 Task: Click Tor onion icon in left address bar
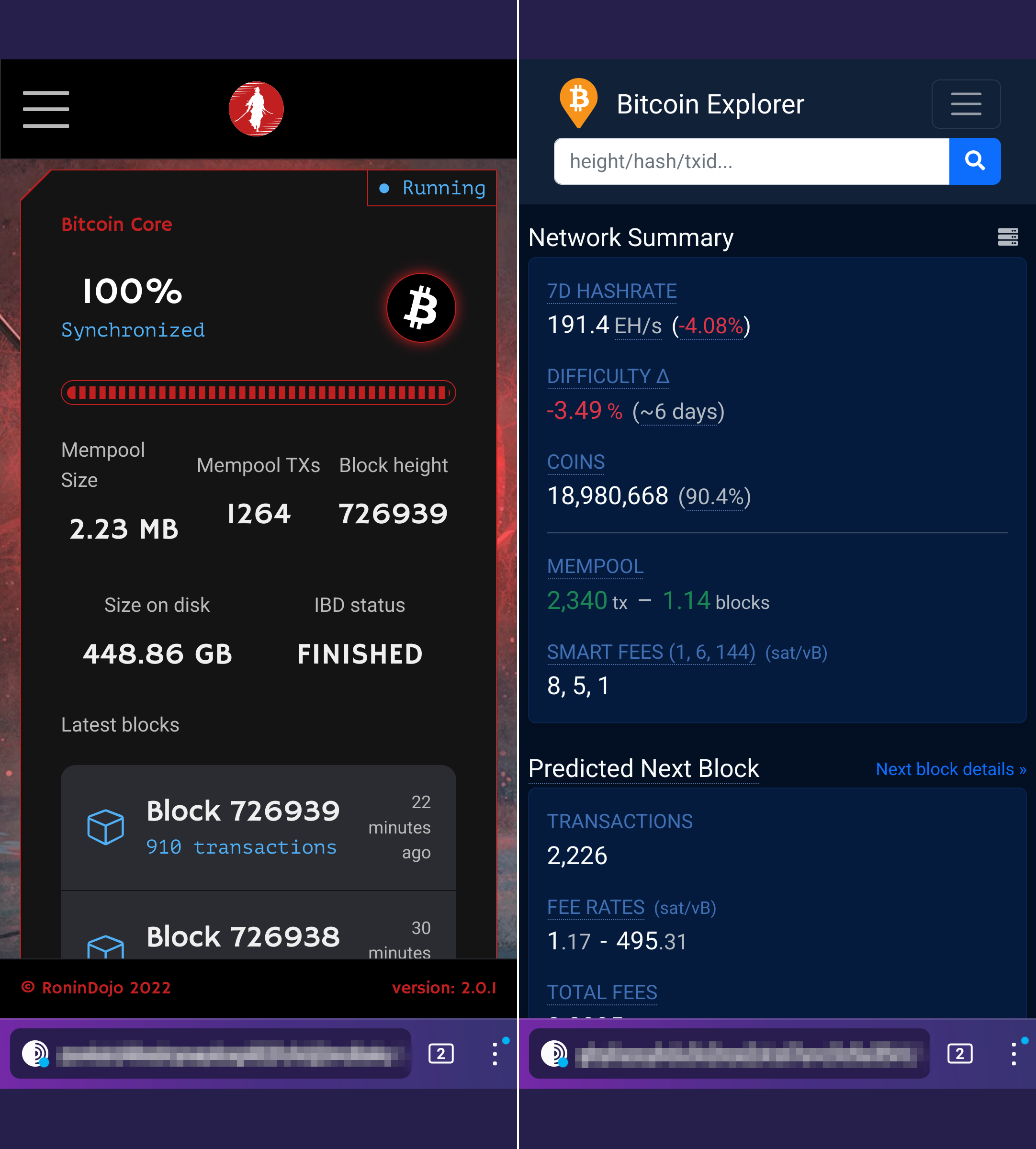(x=35, y=1053)
